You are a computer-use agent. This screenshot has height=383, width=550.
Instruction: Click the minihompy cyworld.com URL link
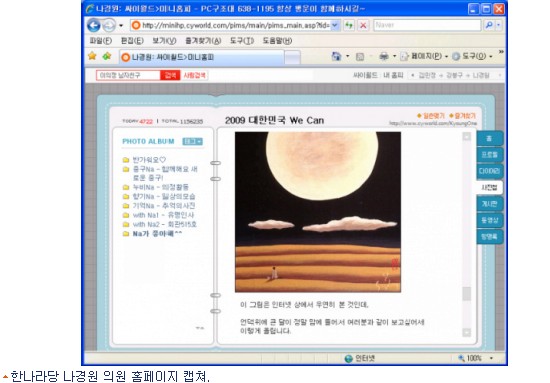pyautogui.click(x=433, y=123)
